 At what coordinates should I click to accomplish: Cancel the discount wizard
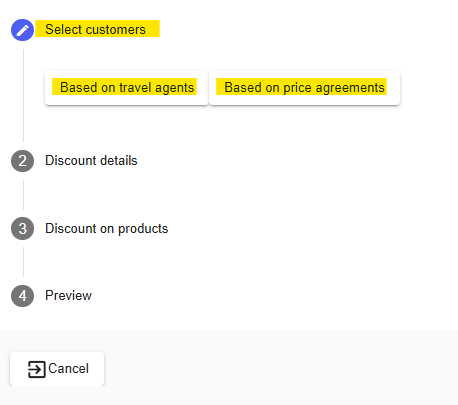[57, 369]
